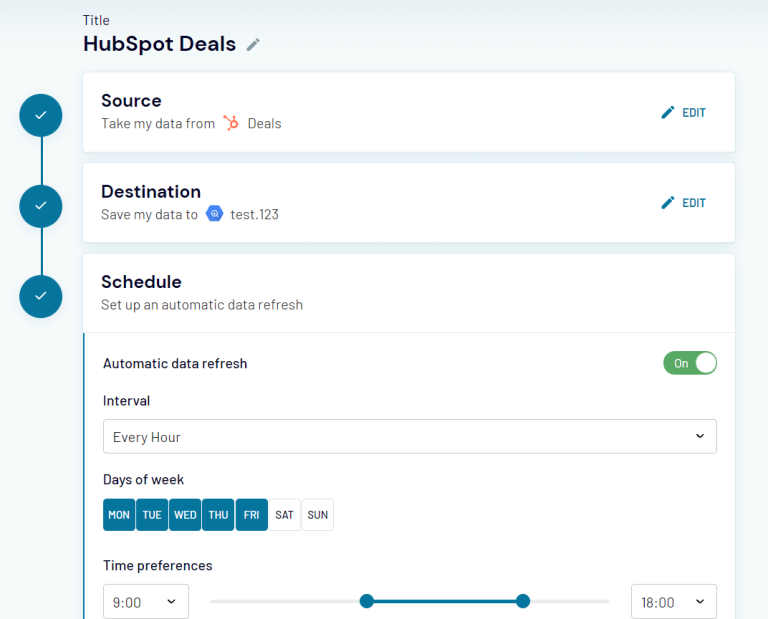Click the Source step checkmark circle
768x619 pixels.
click(41, 115)
